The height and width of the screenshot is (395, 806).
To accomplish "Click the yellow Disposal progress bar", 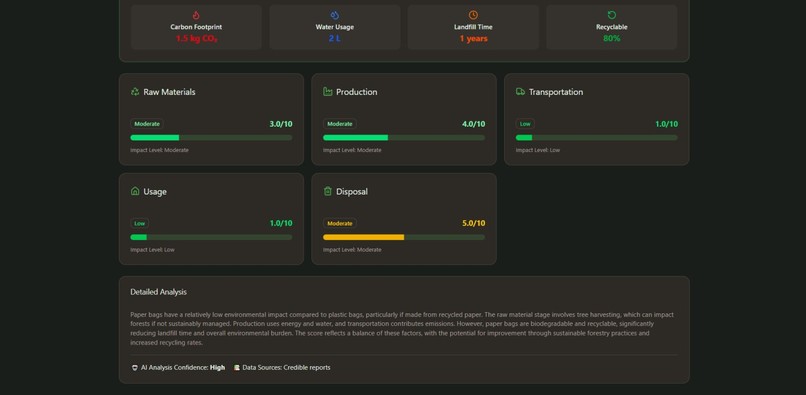I will pyautogui.click(x=404, y=237).
